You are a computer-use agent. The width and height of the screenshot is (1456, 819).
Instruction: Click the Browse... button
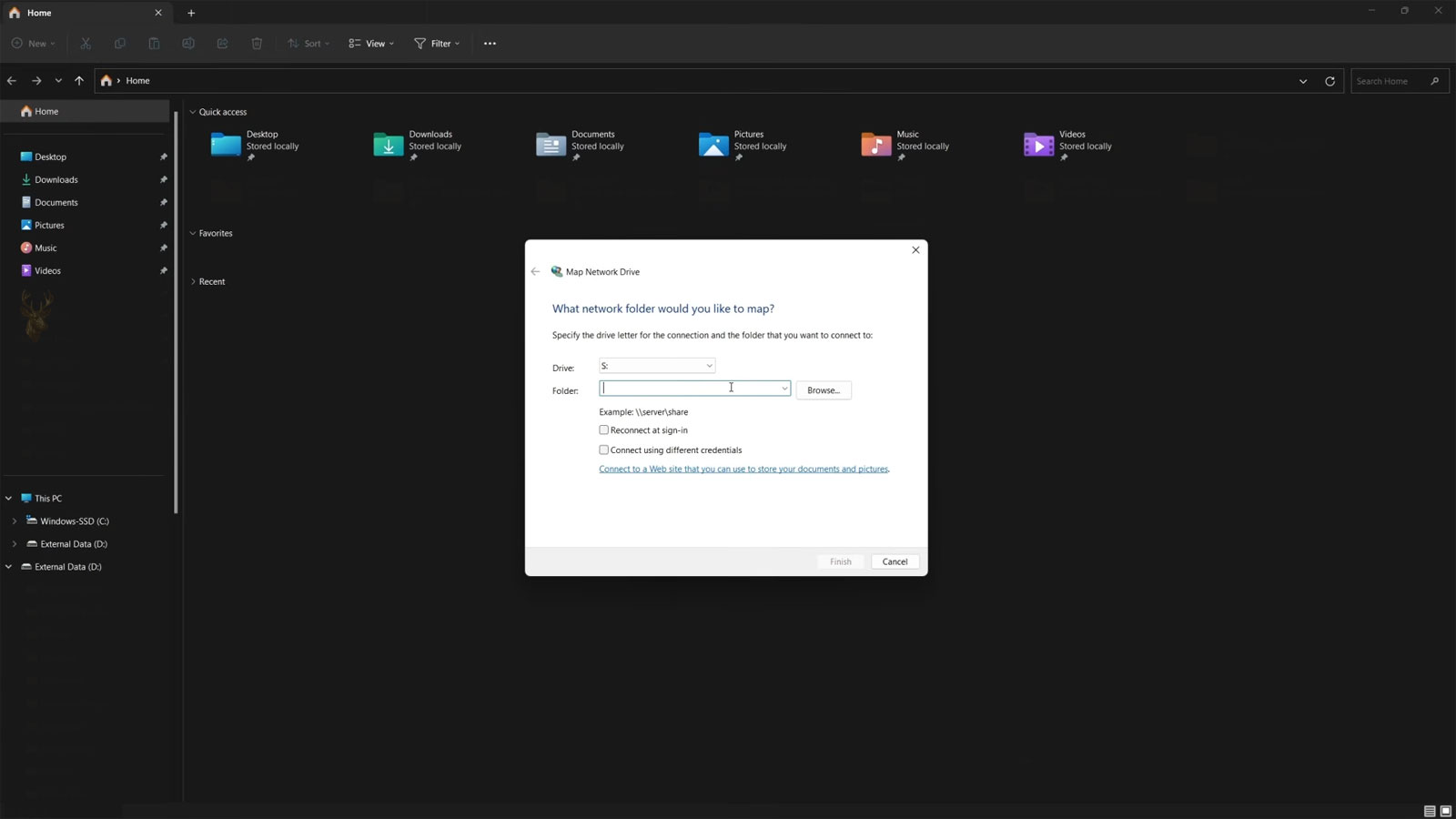pyautogui.click(x=824, y=389)
